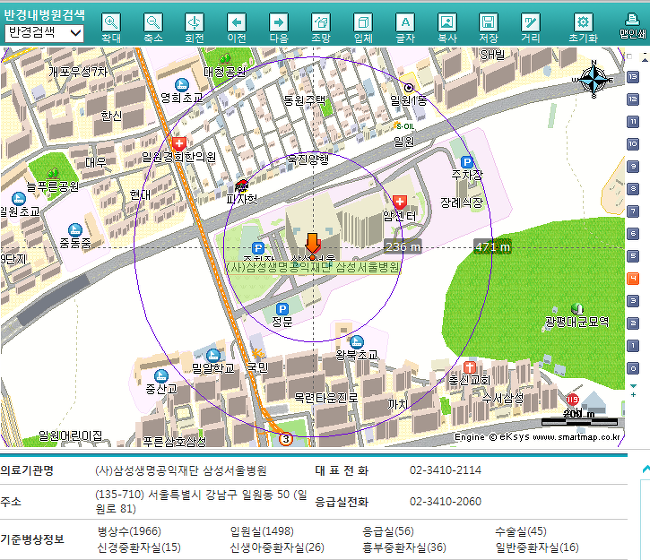Select zoom level 0 button
650x560 pixels.
pyautogui.click(x=633, y=368)
